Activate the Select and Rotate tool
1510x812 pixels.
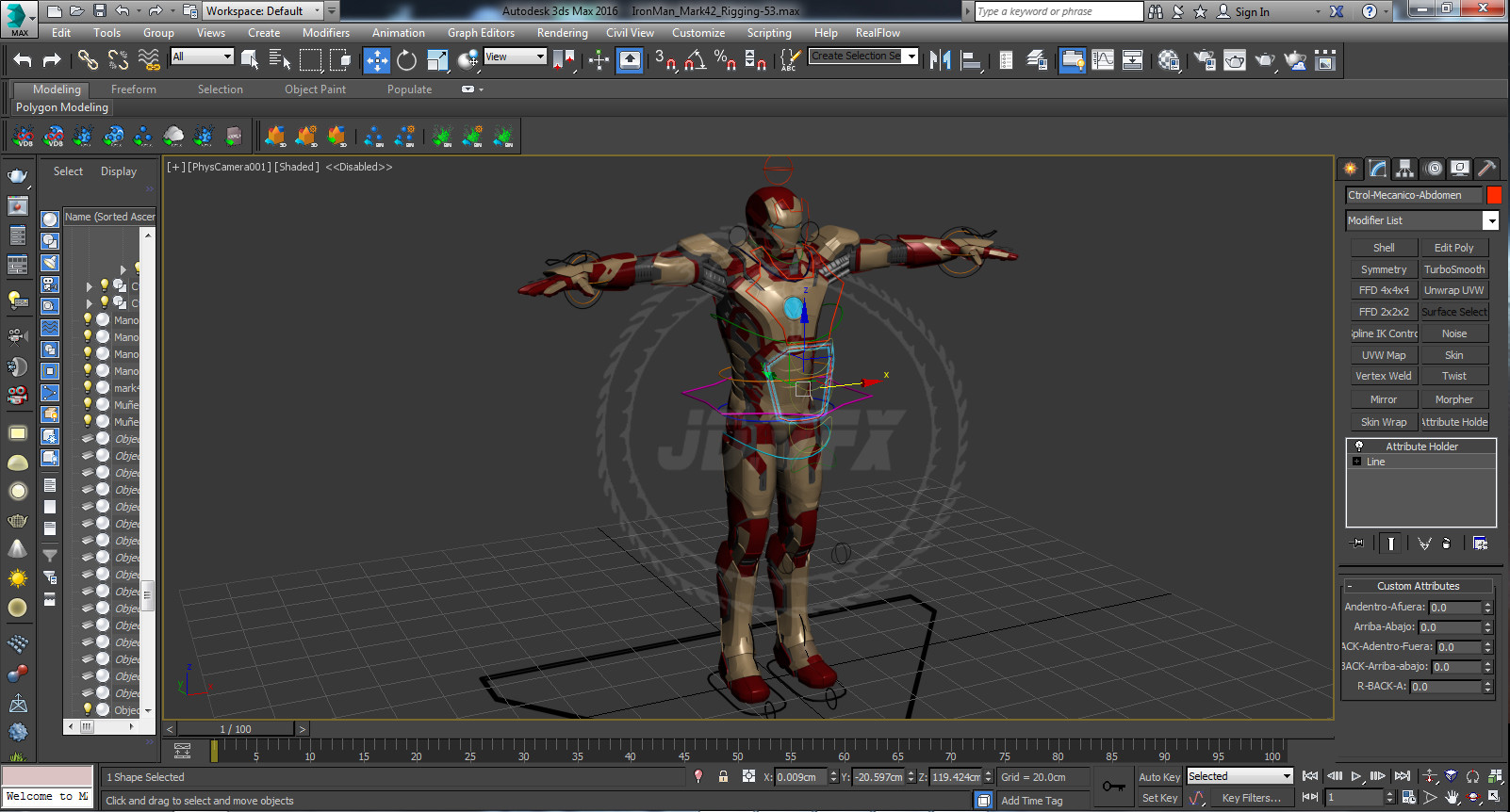click(x=406, y=60)
